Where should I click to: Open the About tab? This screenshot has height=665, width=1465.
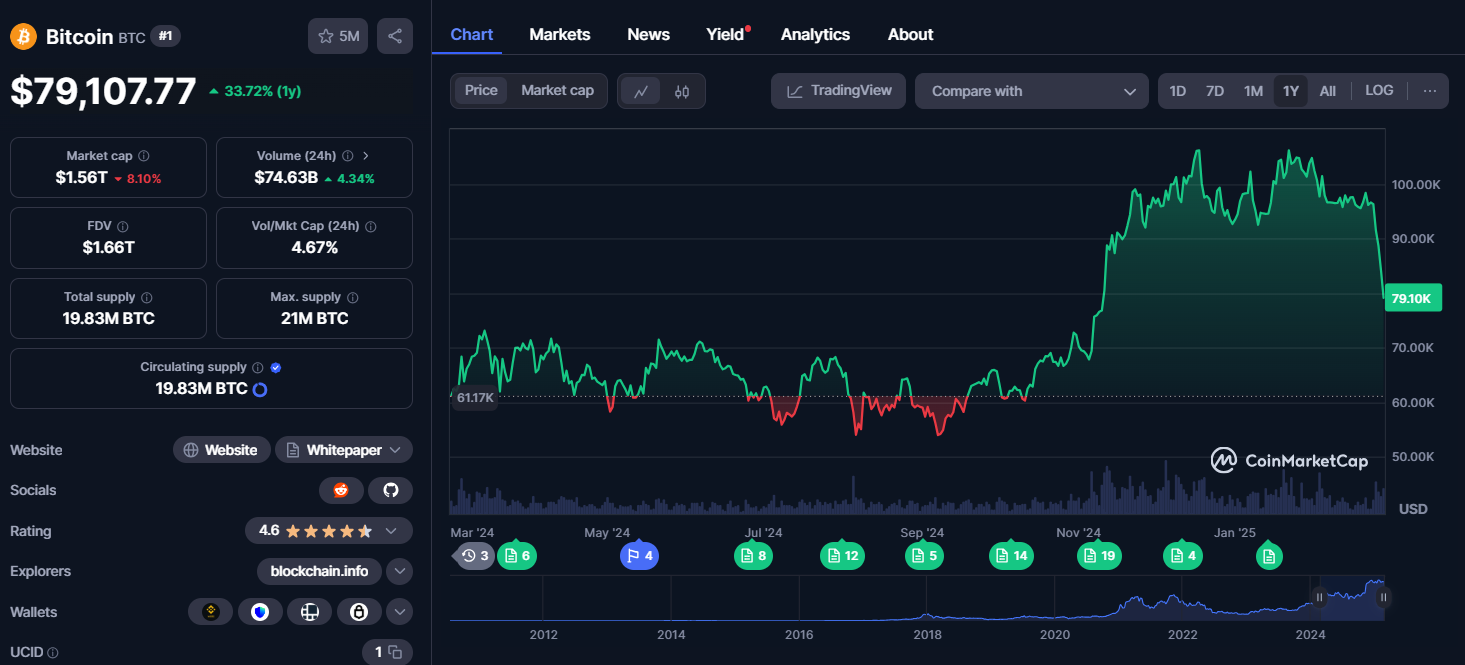(911, 35)
